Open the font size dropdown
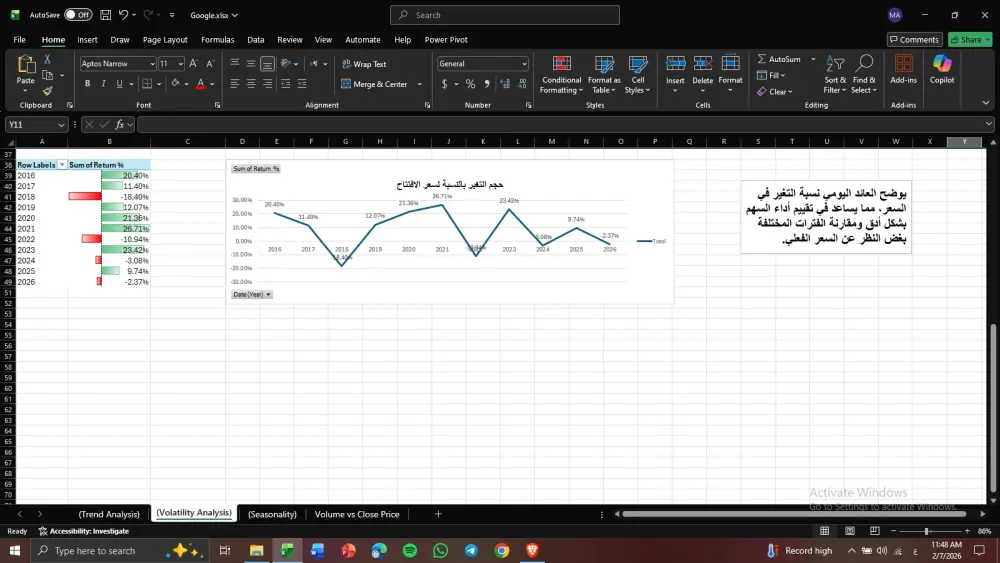The height and width of the screenshot is (563, 1000). click(x=181, y=64)
